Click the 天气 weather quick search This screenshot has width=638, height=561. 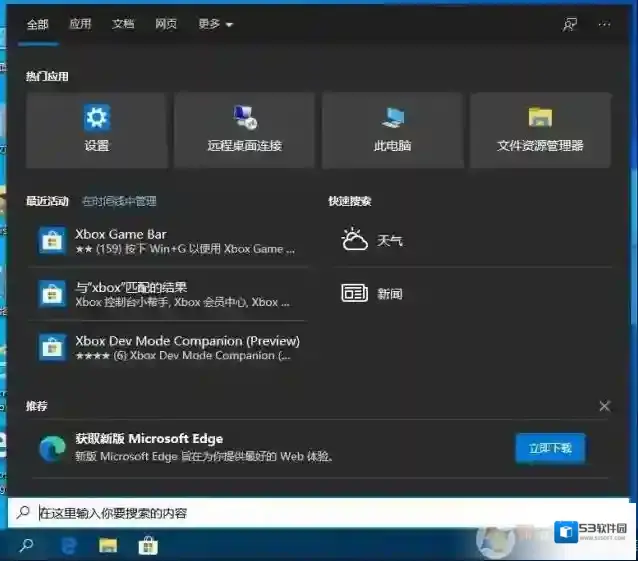coord(372,241)
